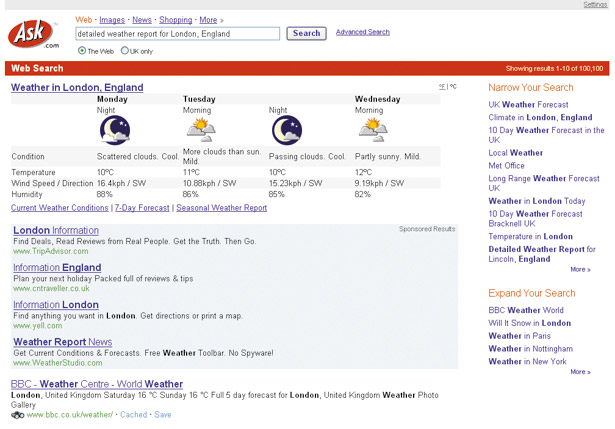Open Settings link at top right
615x429 pixels.
(595, 5)
